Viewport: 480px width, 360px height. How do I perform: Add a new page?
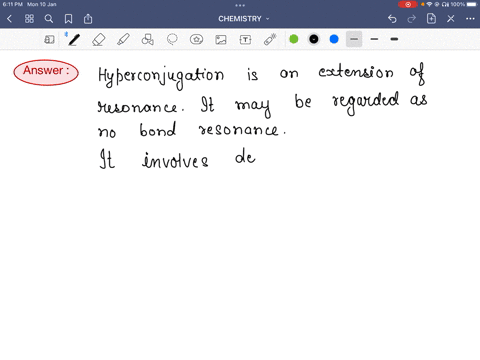click(x=431, y=19)
